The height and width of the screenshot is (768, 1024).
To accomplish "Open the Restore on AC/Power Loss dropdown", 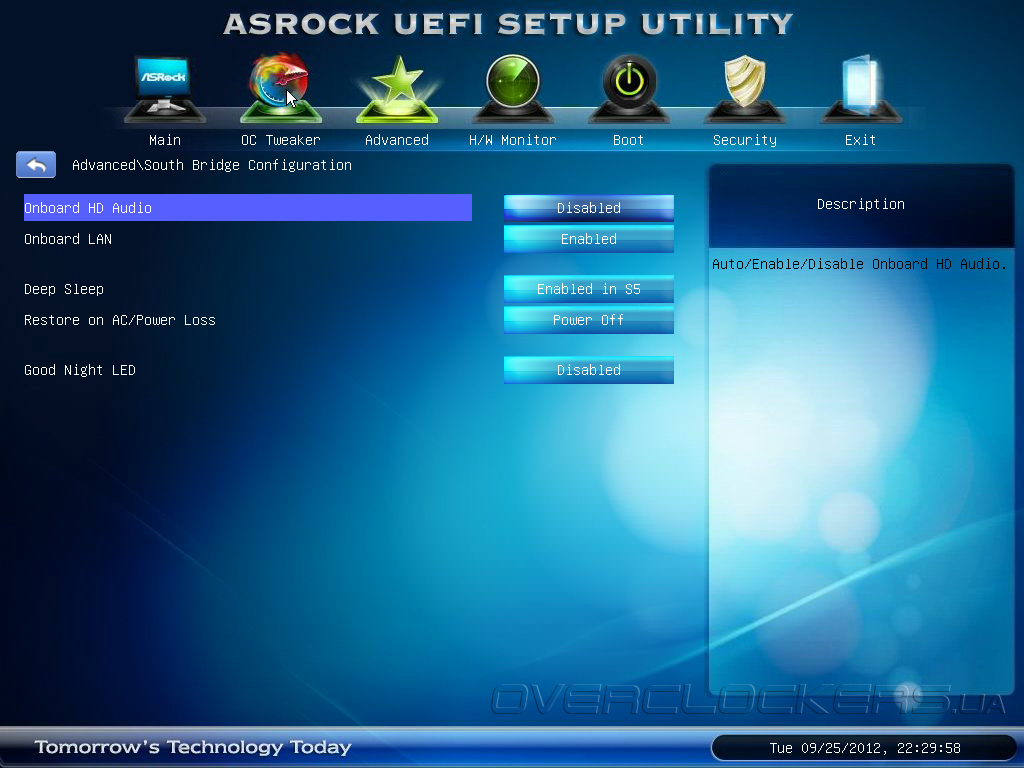I will (x=588, y=320).
